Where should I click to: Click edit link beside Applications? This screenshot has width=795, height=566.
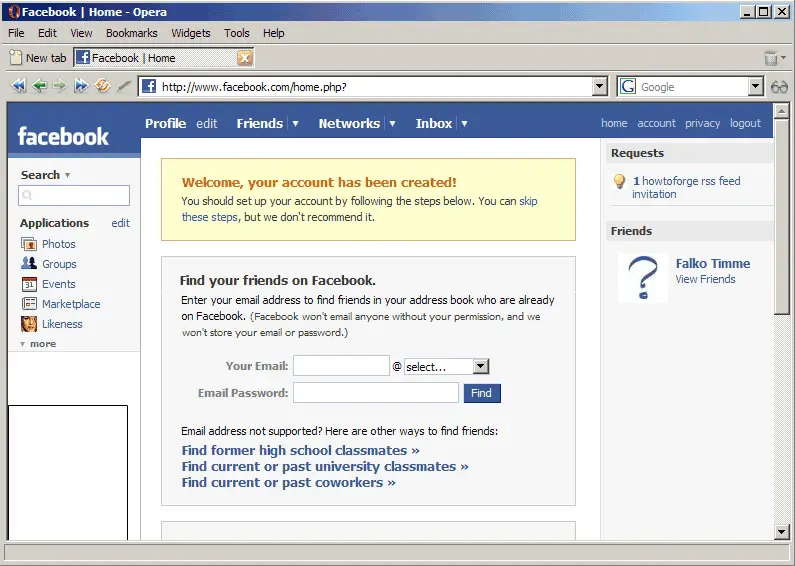[120, 223]
